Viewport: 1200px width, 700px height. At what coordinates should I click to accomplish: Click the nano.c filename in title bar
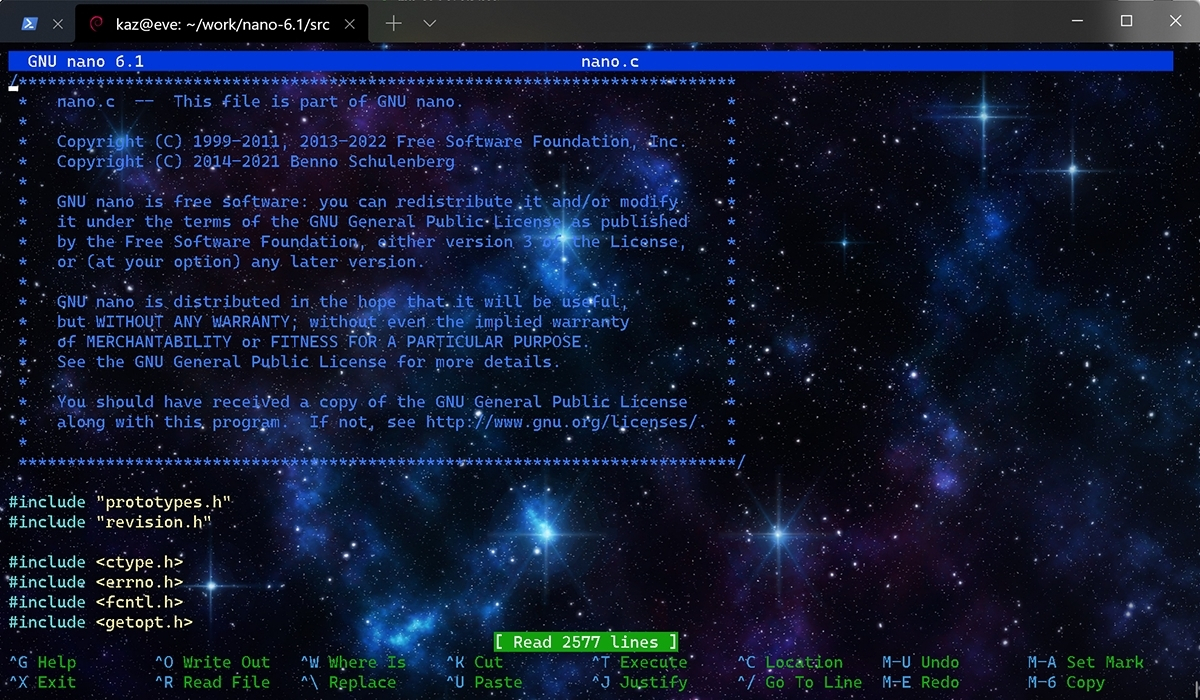[610, 62]
